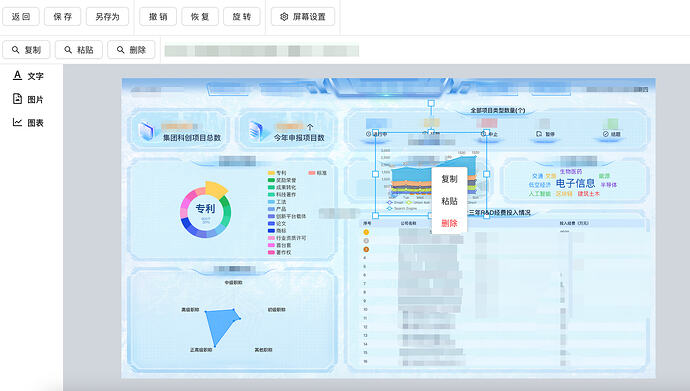The height and width of the screenshot is (391, 690).
Task: Toggle the 专利 legend entry
Action: [x=277, y=173]
